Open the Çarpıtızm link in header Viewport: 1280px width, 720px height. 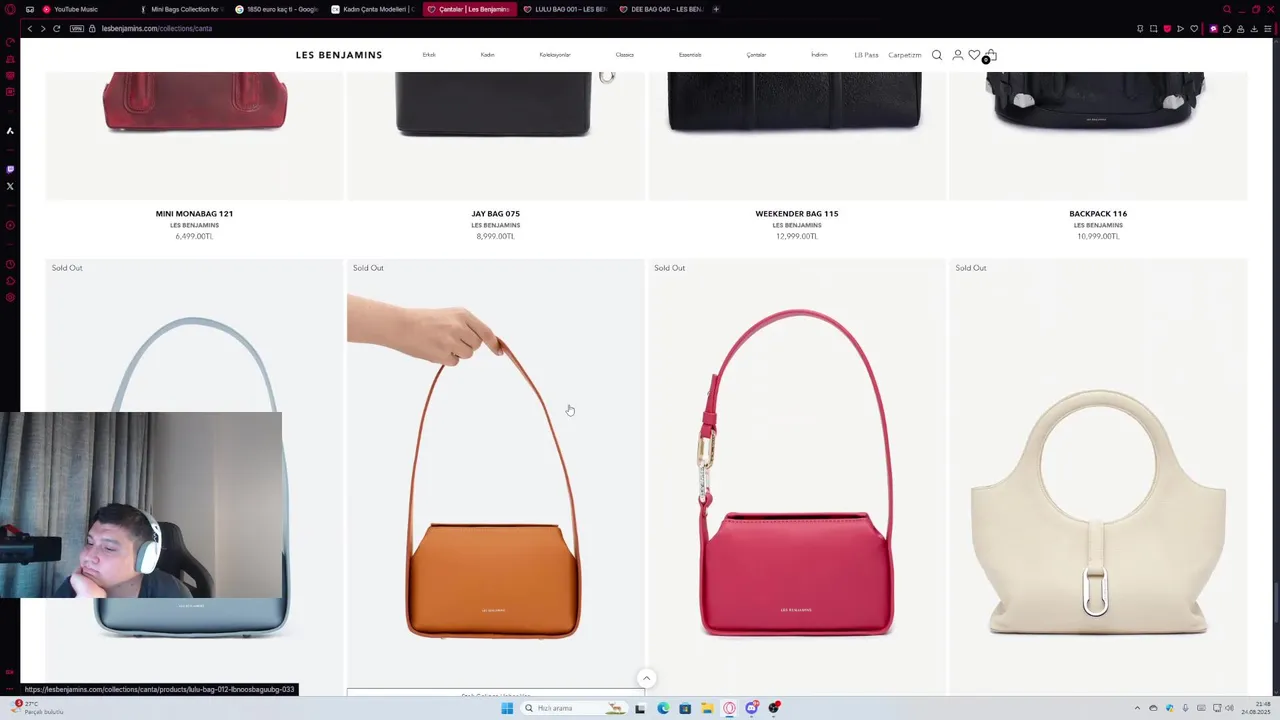tap(905, 55)
